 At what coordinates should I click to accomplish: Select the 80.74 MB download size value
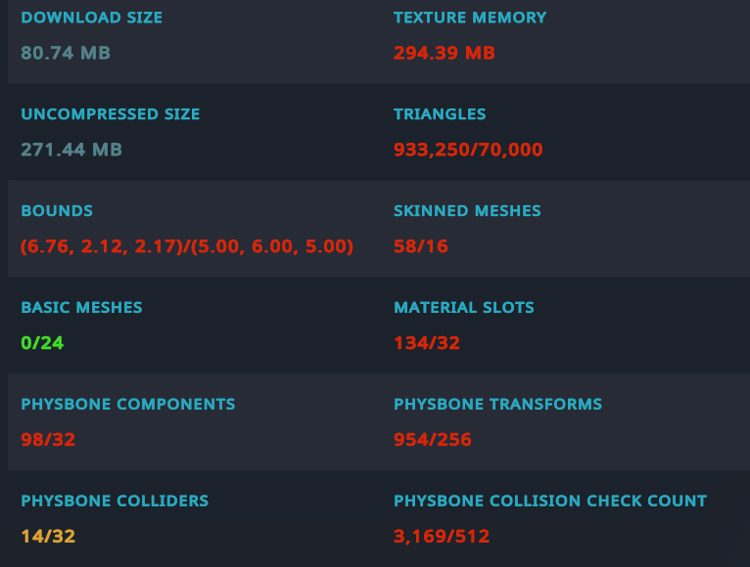[65, 53]
